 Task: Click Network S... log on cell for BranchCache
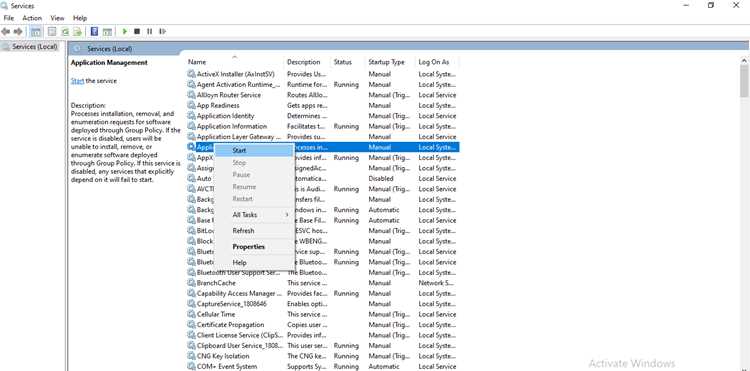(x=437, y=283)
